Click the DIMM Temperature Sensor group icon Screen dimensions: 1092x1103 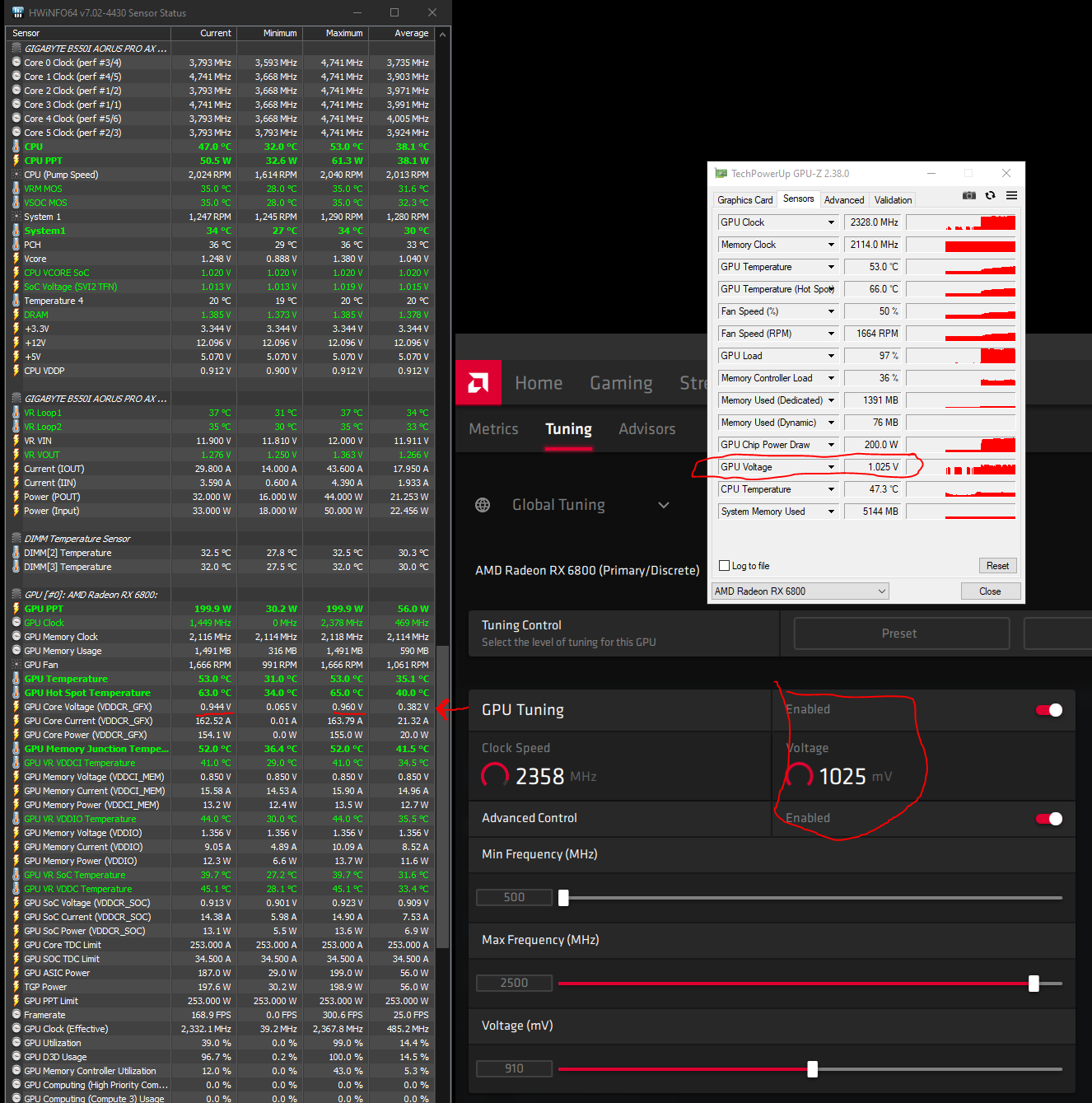(16, 539)
